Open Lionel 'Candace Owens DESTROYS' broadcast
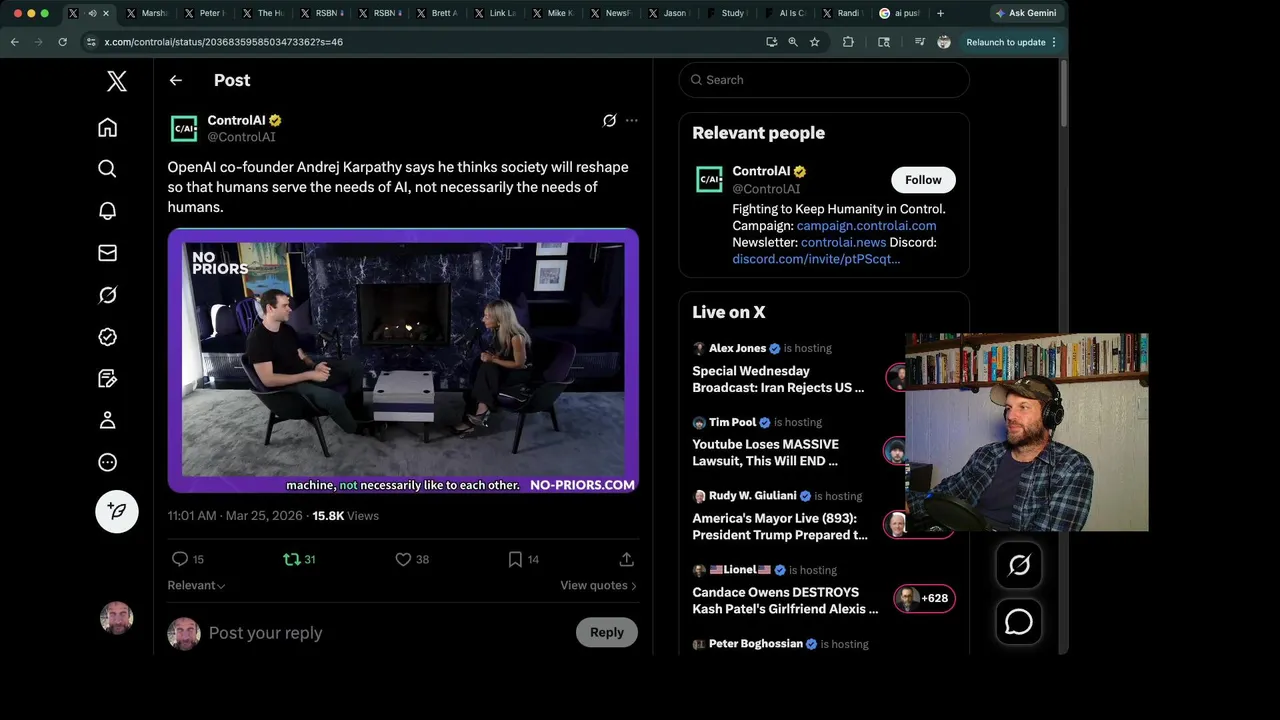Viewport: 1280px width, 720px height. pyautogui.click(x=785, y=600)
